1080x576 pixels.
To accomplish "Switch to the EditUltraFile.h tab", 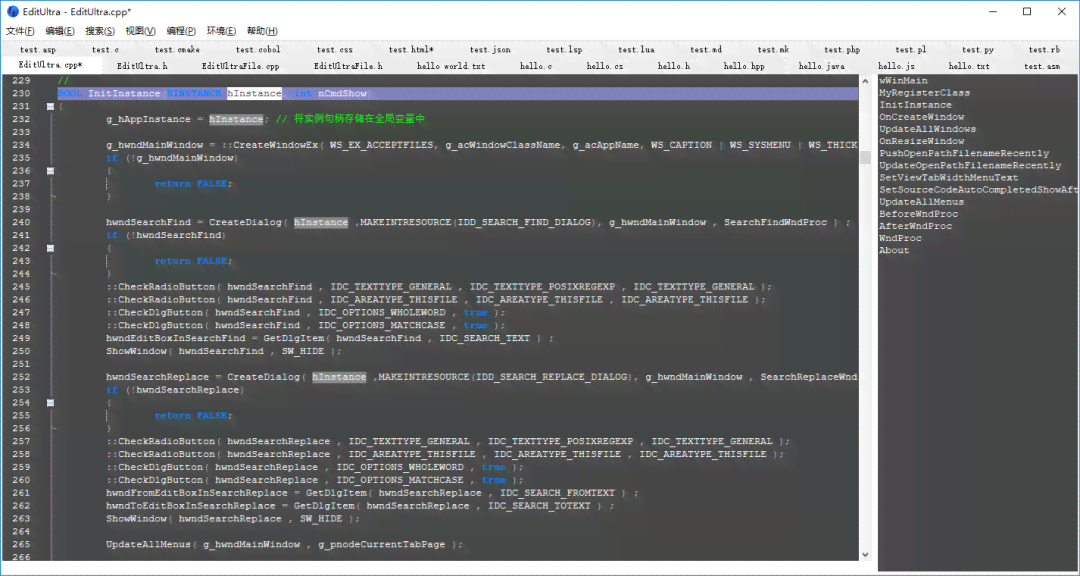I will point(348,66).
